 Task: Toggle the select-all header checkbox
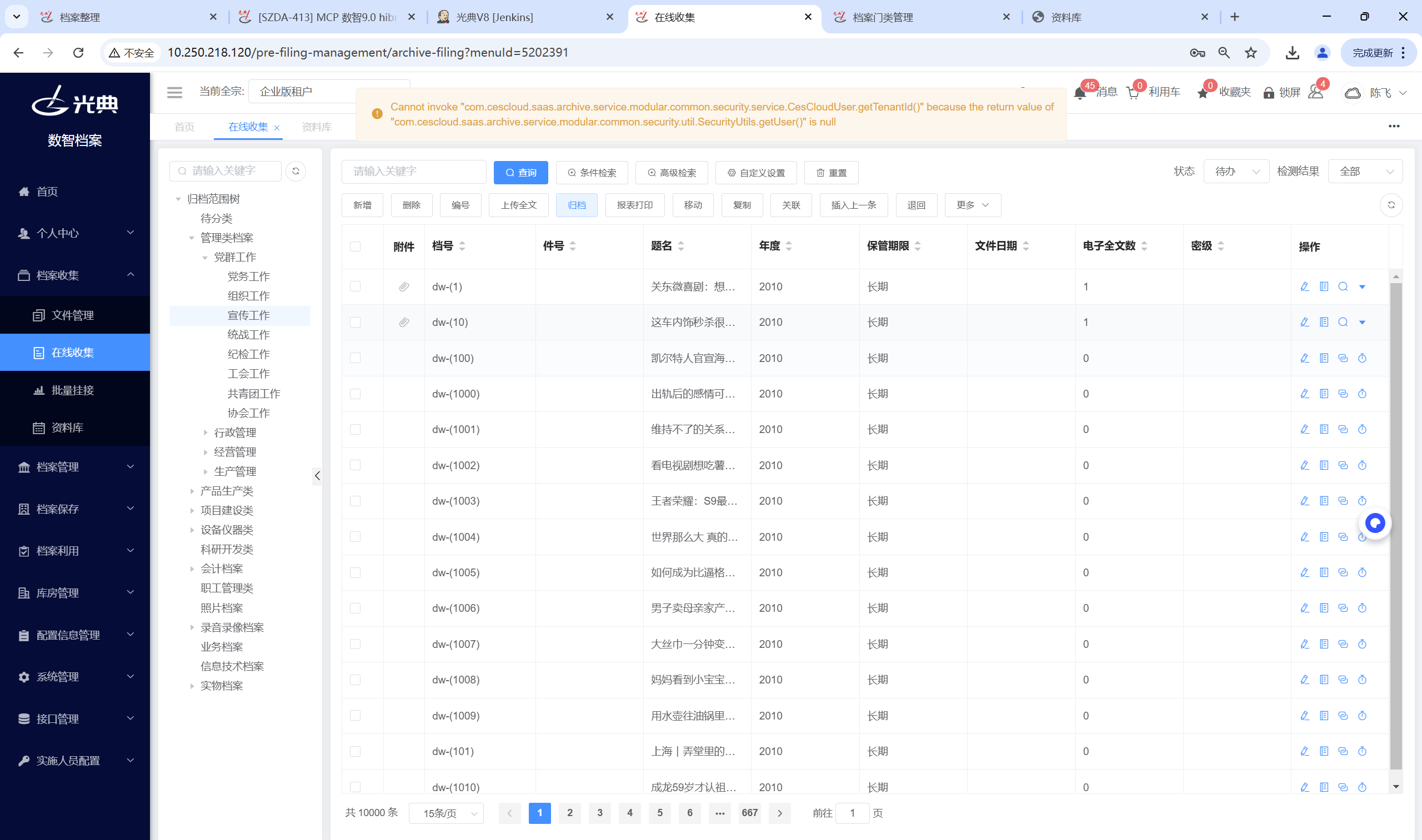tap(355, 247)
